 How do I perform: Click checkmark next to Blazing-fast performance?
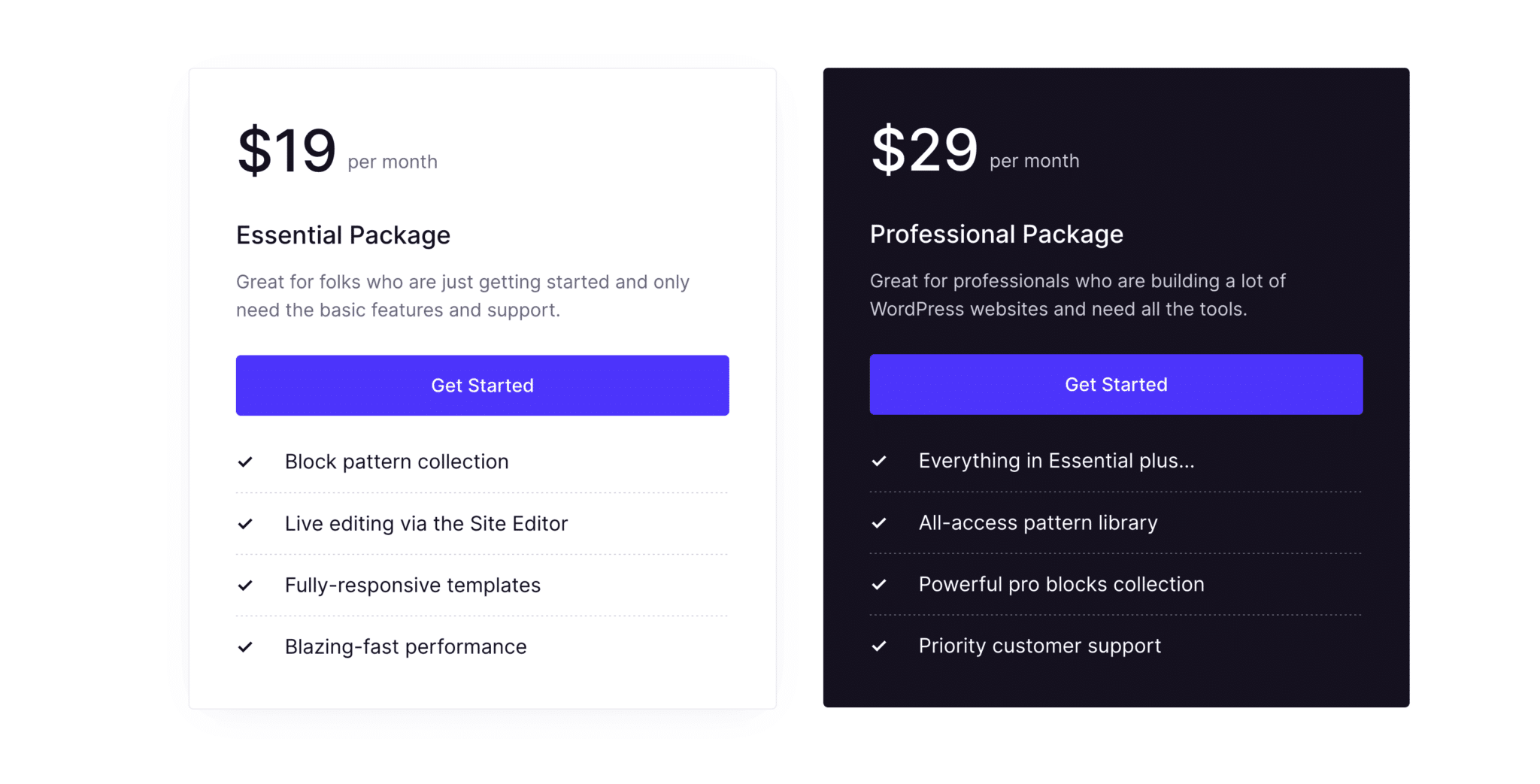(x=245, y=646)
